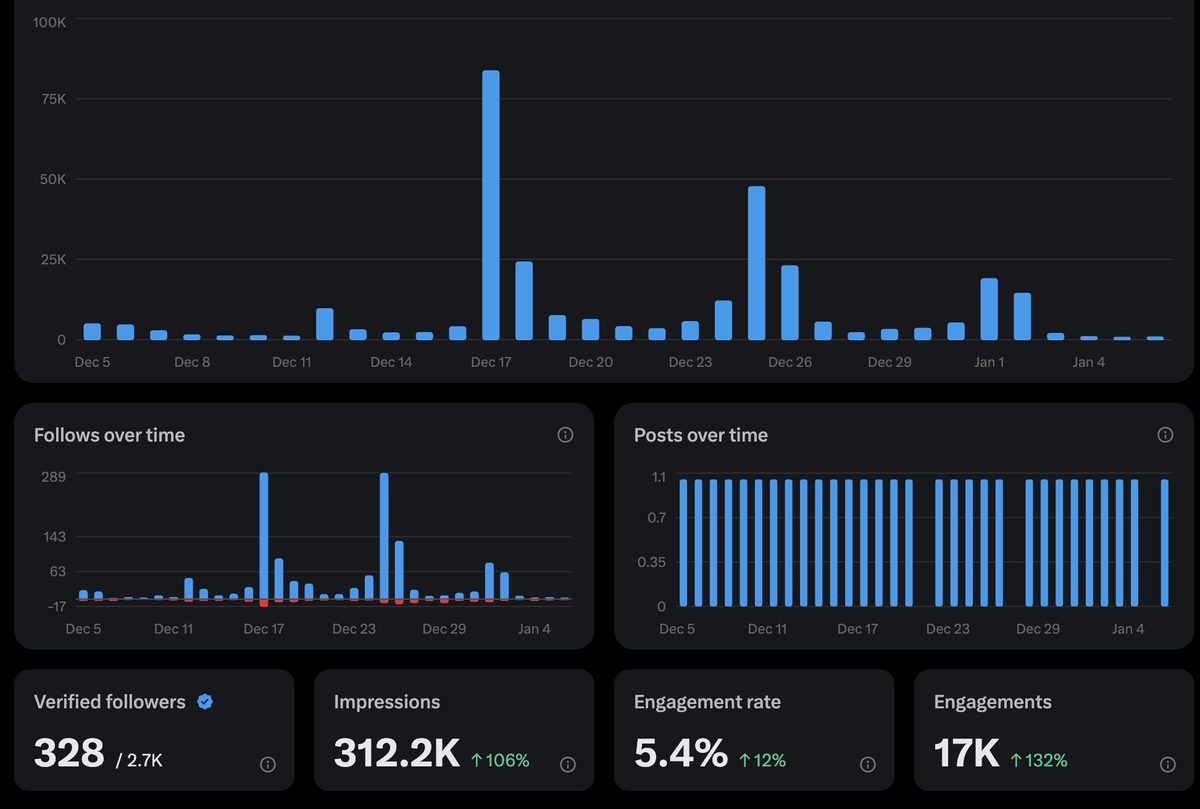Click the '328' verified followers value
This screenshot has width=1200, height=809.
[x=69, y=753]
